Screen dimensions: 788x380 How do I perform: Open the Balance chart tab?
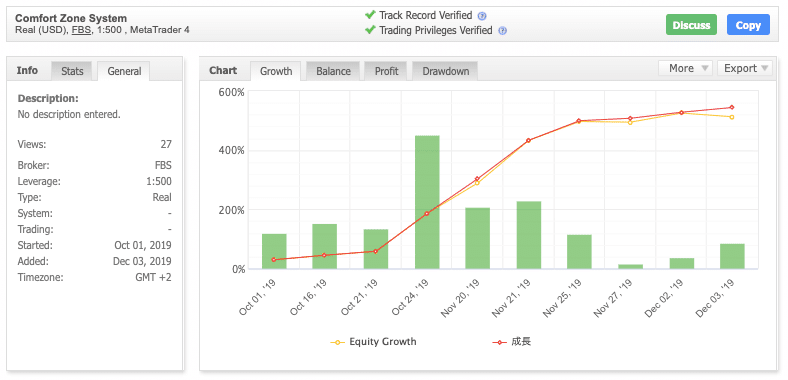[x=333, y=71]
